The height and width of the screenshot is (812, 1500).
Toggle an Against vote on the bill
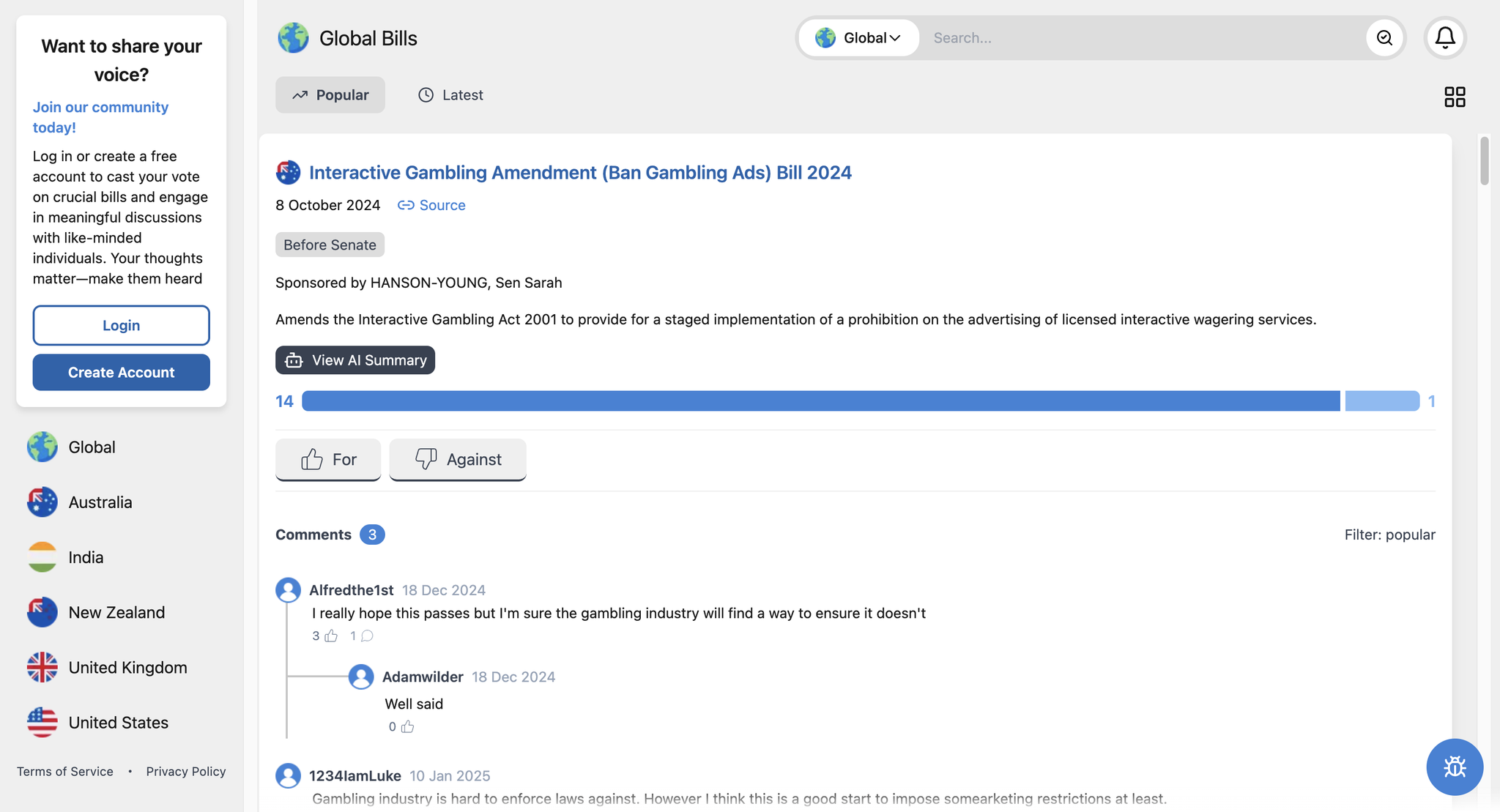[457, 459]
